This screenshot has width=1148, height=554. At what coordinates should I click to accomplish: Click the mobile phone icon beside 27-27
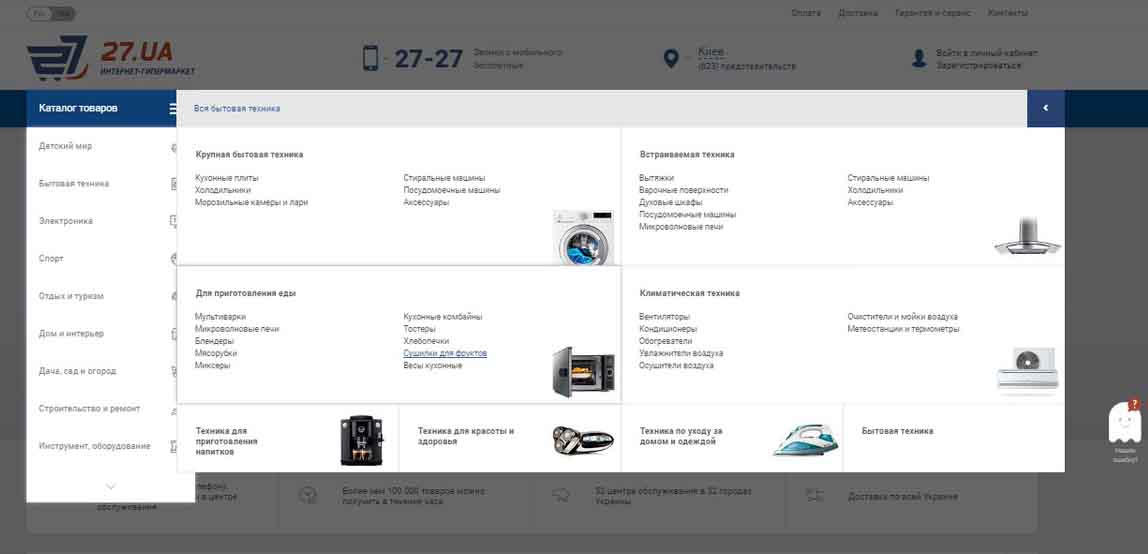coord(370,58)
